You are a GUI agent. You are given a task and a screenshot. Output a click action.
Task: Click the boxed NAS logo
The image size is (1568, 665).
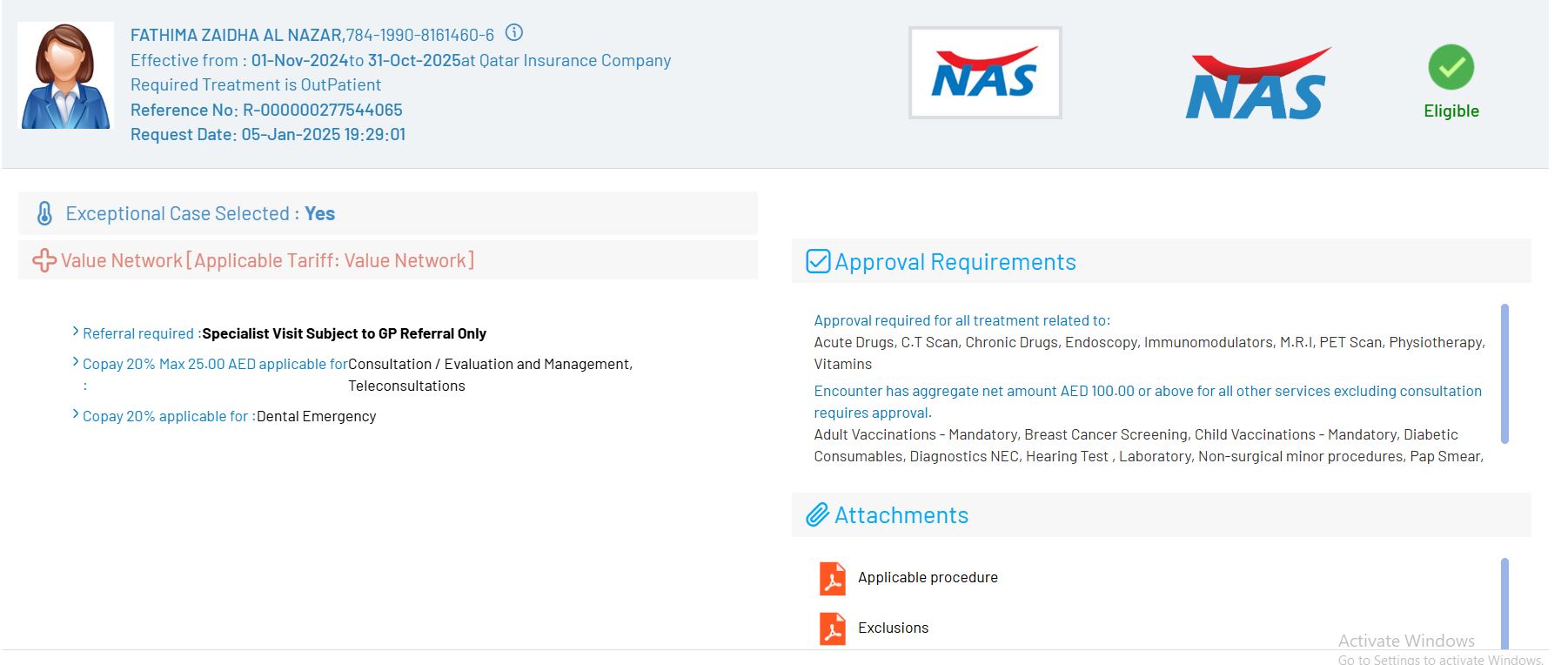(x=985, y=72)
